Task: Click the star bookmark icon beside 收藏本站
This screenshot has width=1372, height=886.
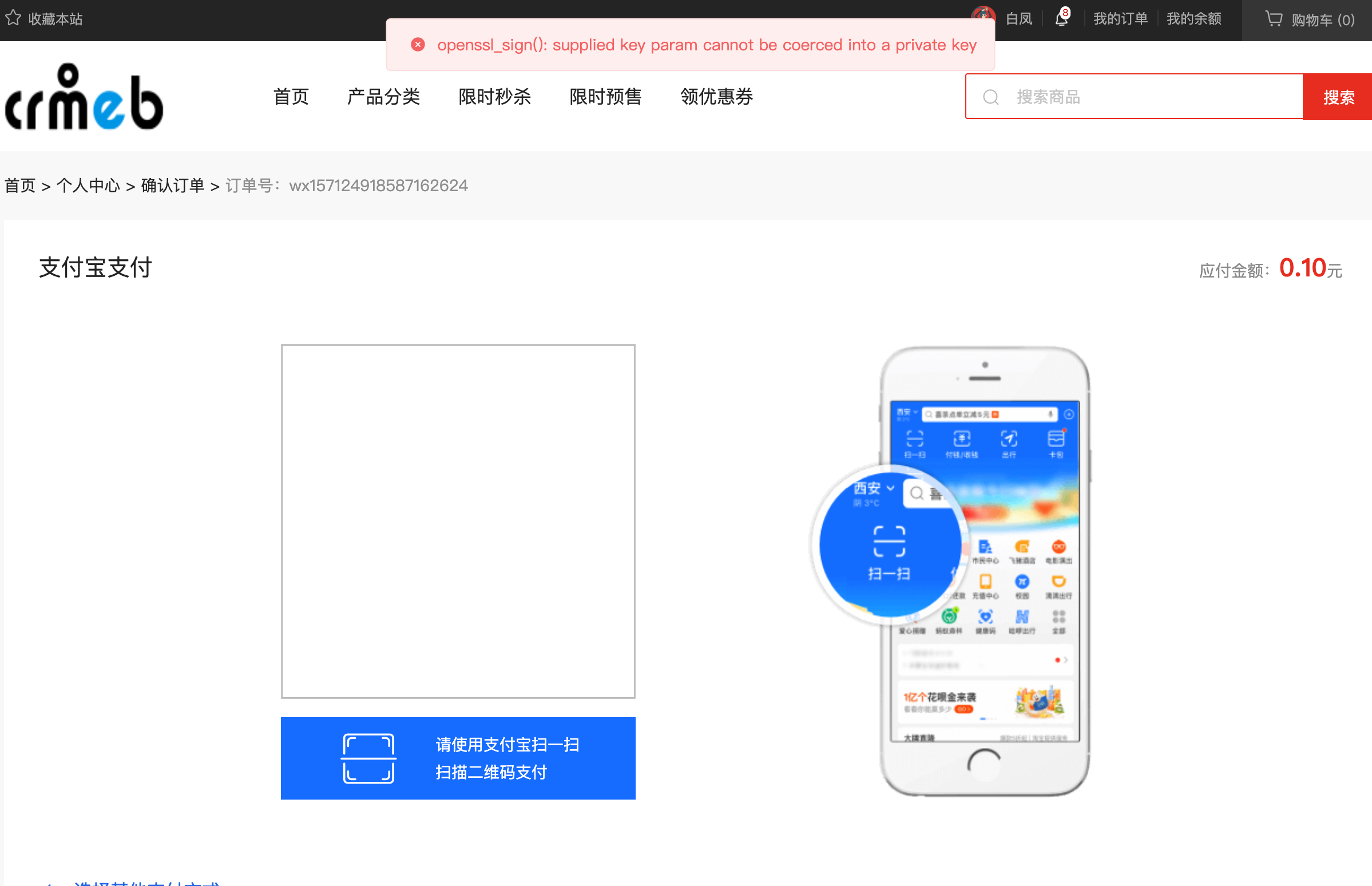Action: pyautogui.click(x=13, y=18)
